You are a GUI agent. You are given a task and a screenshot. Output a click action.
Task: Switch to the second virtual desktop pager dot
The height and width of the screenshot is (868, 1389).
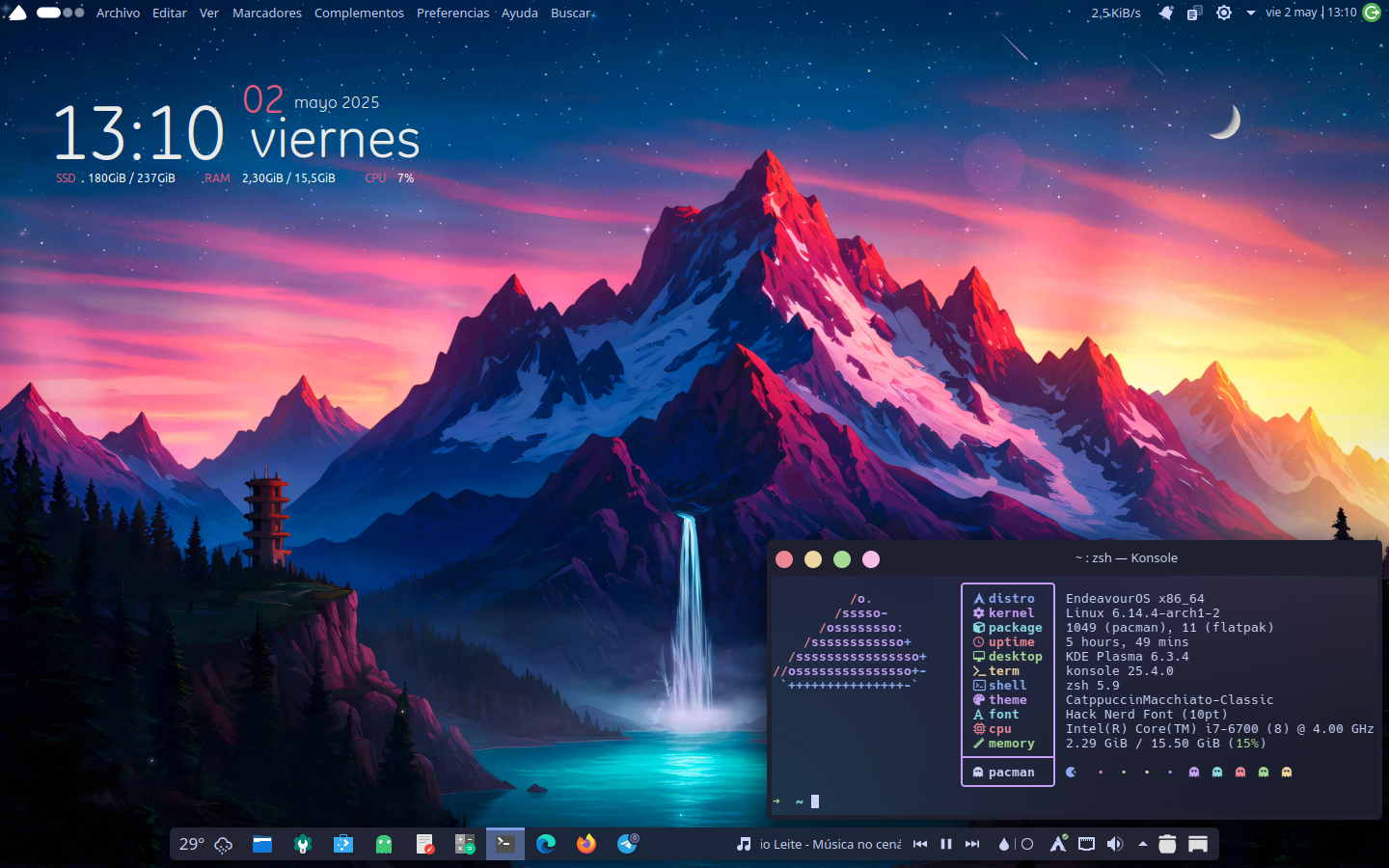pos(68,13)
